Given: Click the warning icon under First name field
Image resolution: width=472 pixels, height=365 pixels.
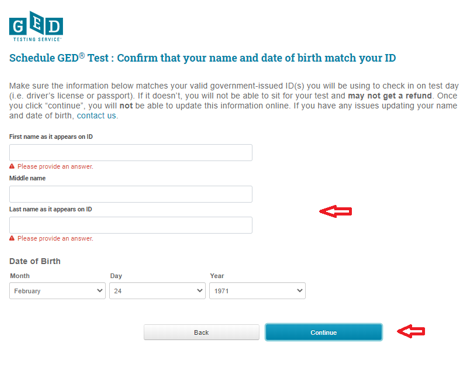Looking at the screenshot, I should pyautogui.click(x=12, y=166).
